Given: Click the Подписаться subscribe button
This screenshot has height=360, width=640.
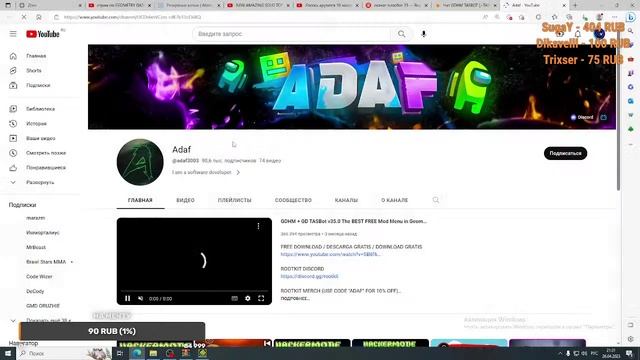Looking at the screenshot, I should (x=565, y=153).
